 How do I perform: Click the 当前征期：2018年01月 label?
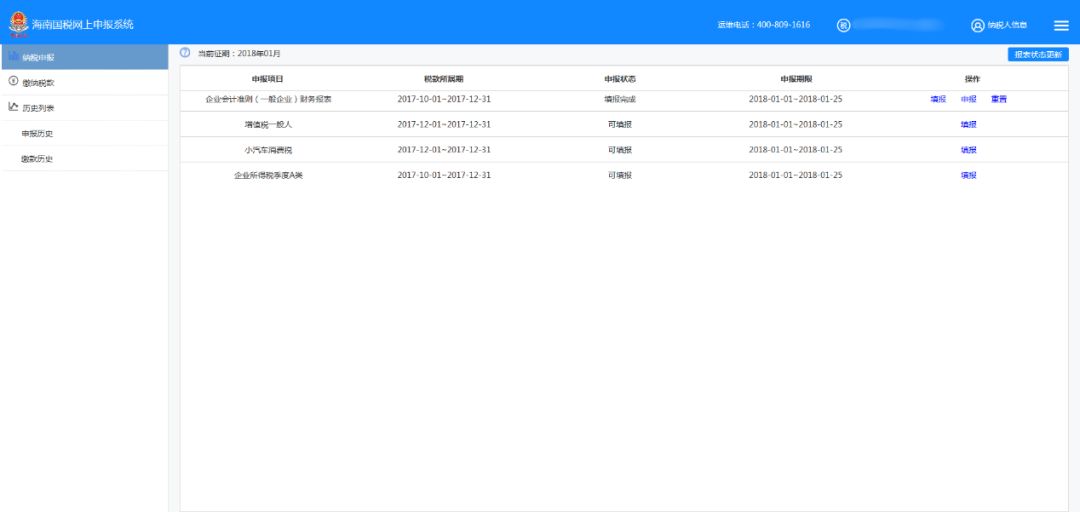(x=239, y=54)
